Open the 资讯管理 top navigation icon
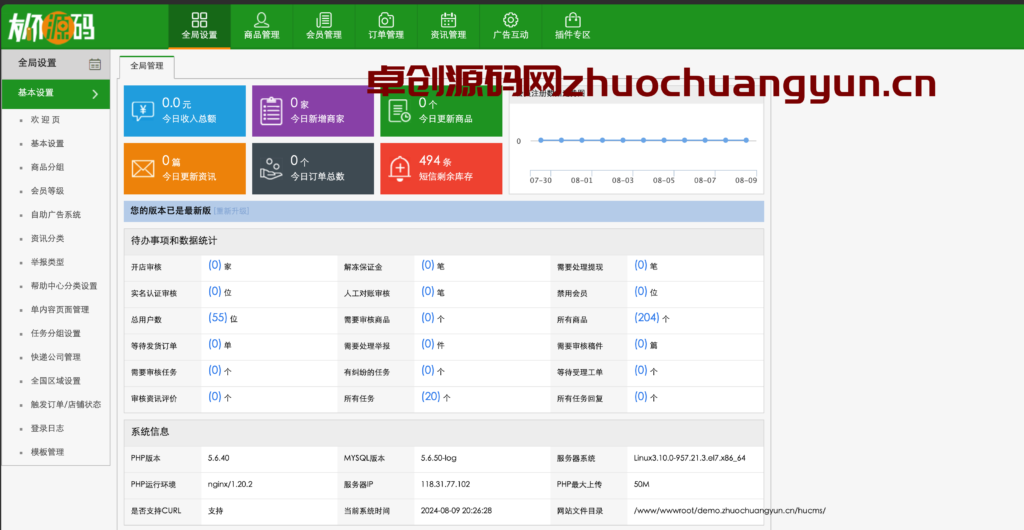Viewport: 1024px width, 530px height. [448, 20]
